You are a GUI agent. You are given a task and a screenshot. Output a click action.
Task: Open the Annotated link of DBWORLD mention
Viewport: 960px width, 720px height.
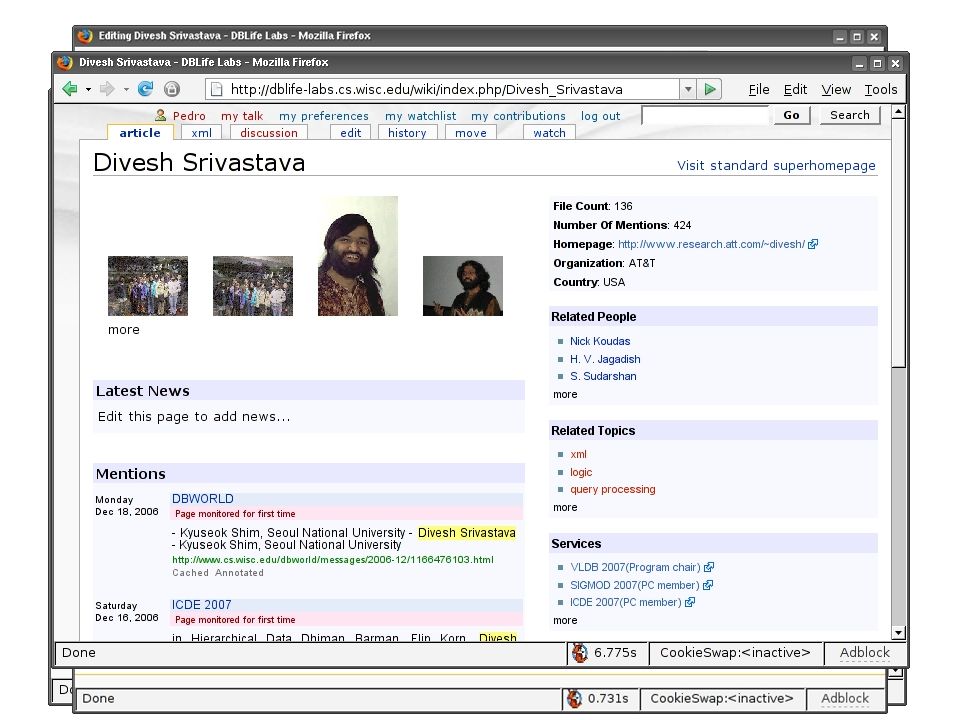coord(239,573)
